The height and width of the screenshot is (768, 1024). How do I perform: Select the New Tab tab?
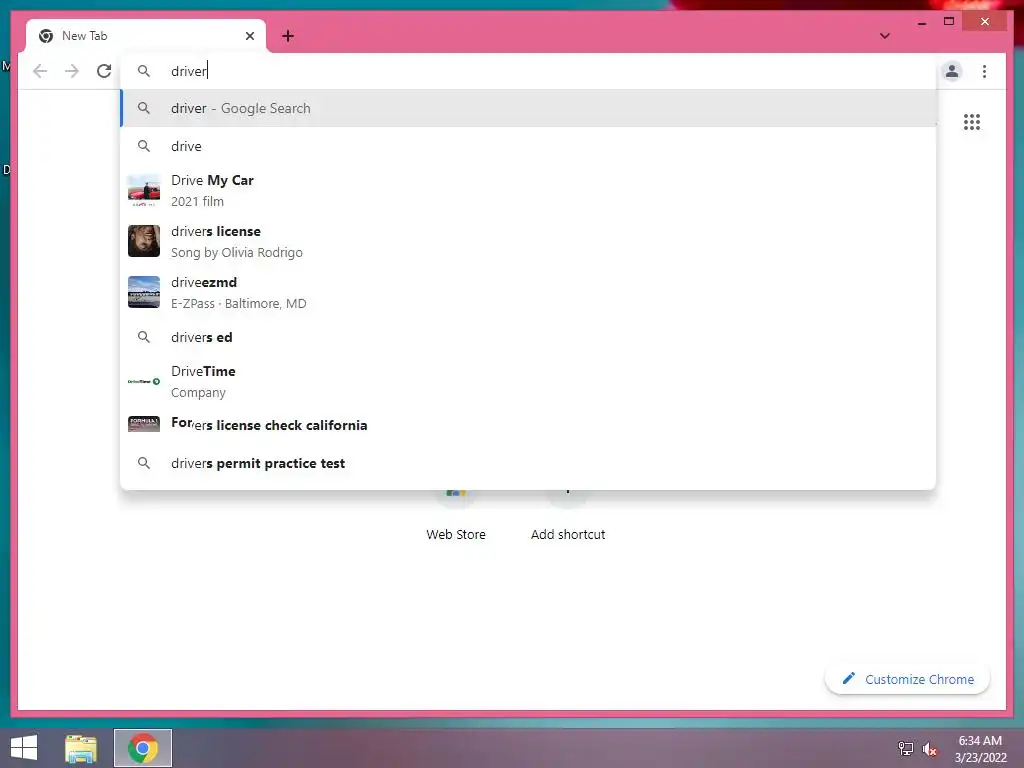pos(146,36)
